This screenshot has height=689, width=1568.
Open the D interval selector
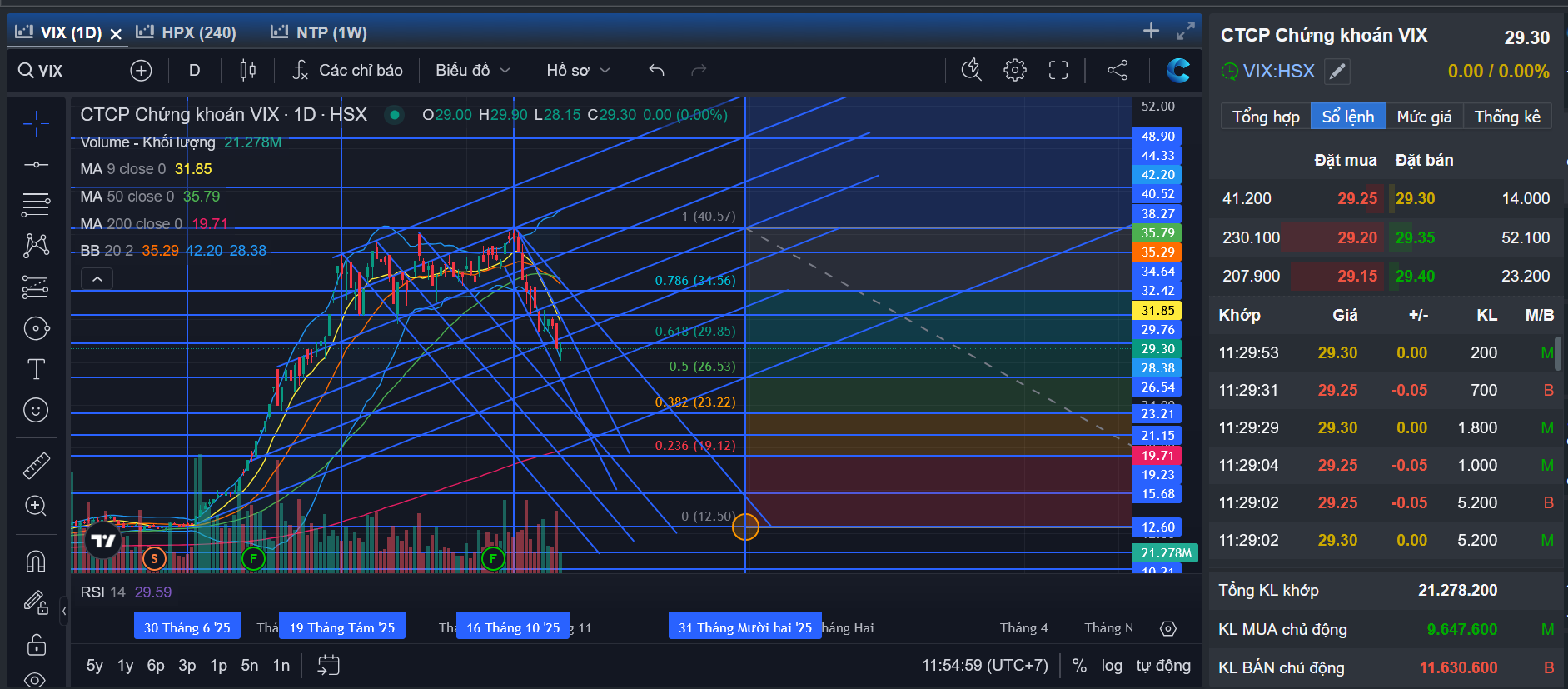pos(195,71)
